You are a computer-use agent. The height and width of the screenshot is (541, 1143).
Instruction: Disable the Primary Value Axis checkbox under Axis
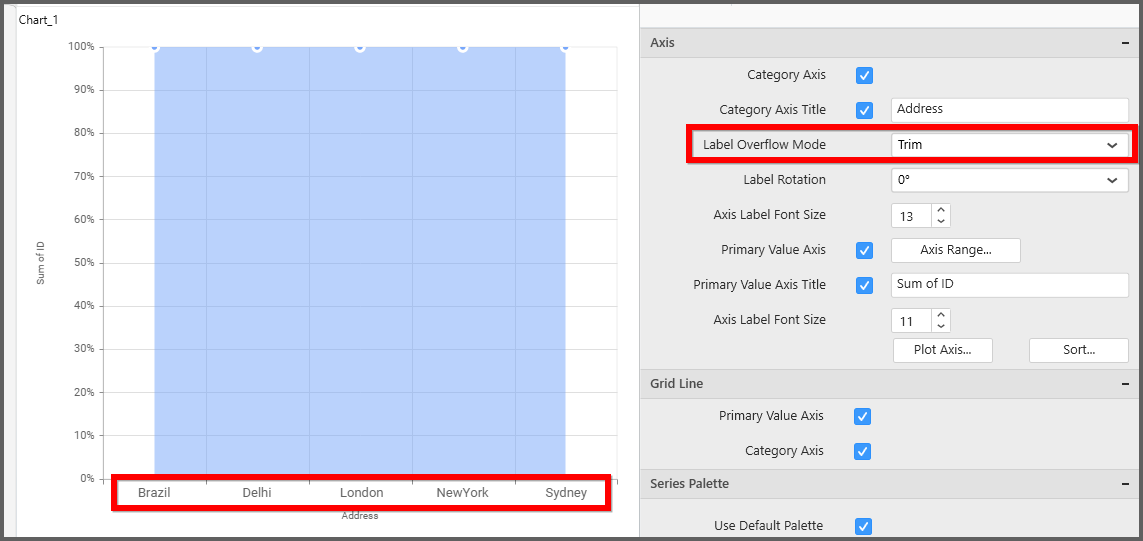point(865,251)
